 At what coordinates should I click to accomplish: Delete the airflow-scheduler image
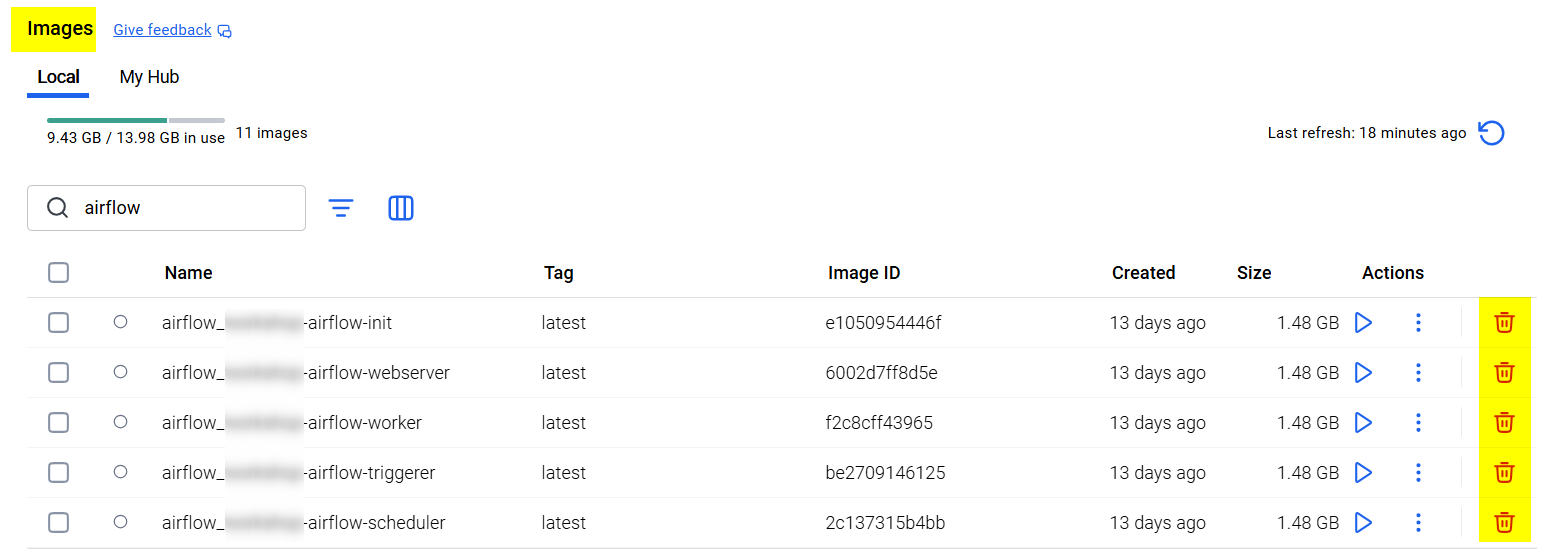[x=1504, y=522]
